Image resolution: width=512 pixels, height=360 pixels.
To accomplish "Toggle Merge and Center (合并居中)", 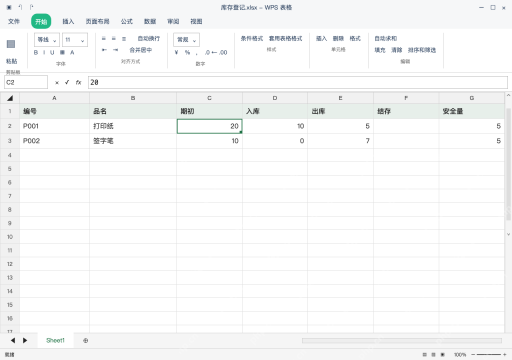I will (x=141, y=50).
